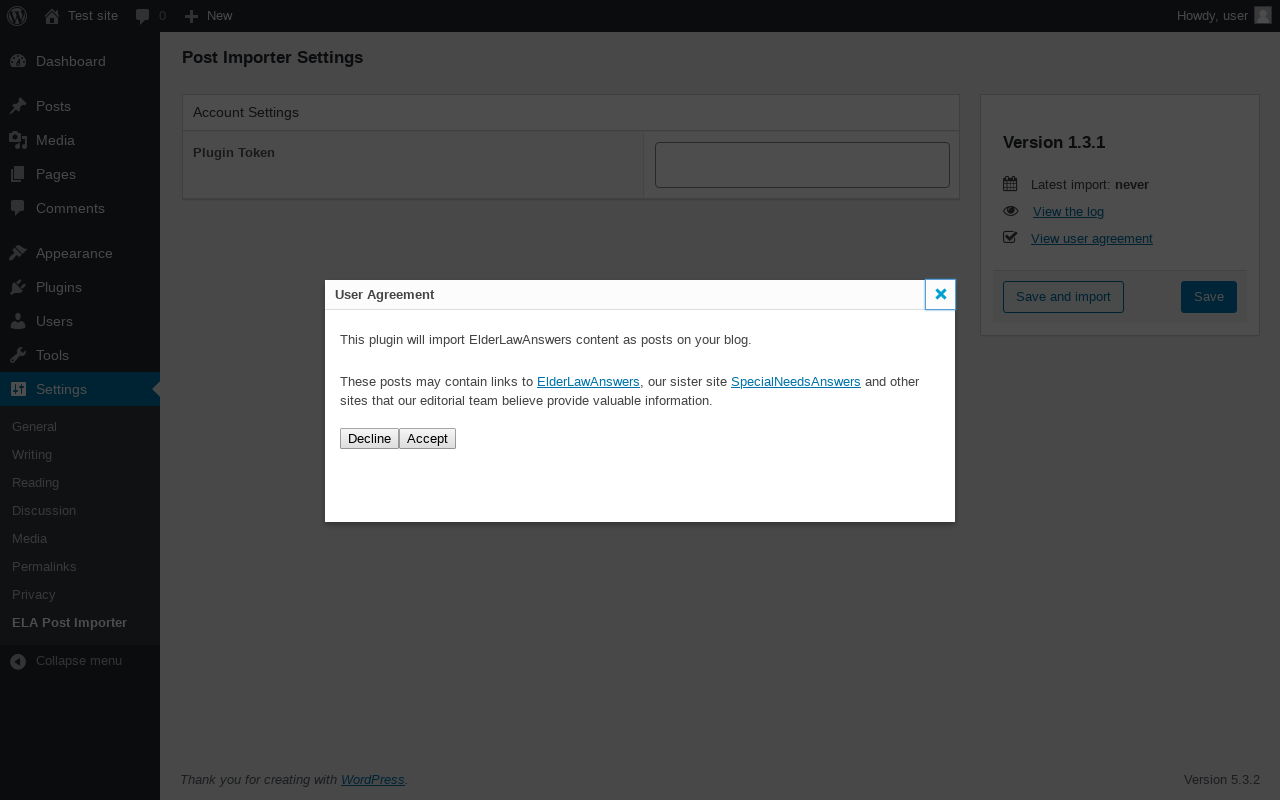Screen dimensions: 1280x800
Task: Click the Comments speech bubble icon
Action: coord(18,208)
